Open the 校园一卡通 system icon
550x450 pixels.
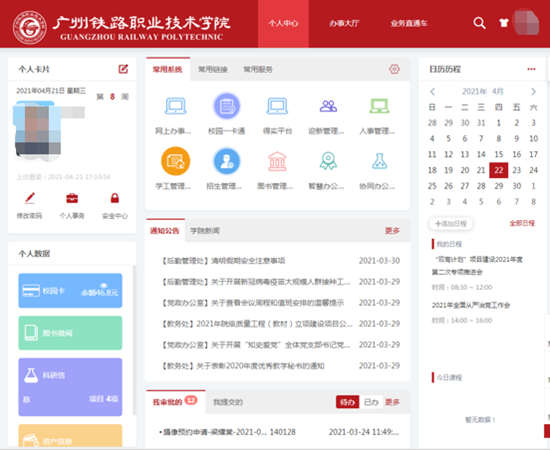(227, 106)
